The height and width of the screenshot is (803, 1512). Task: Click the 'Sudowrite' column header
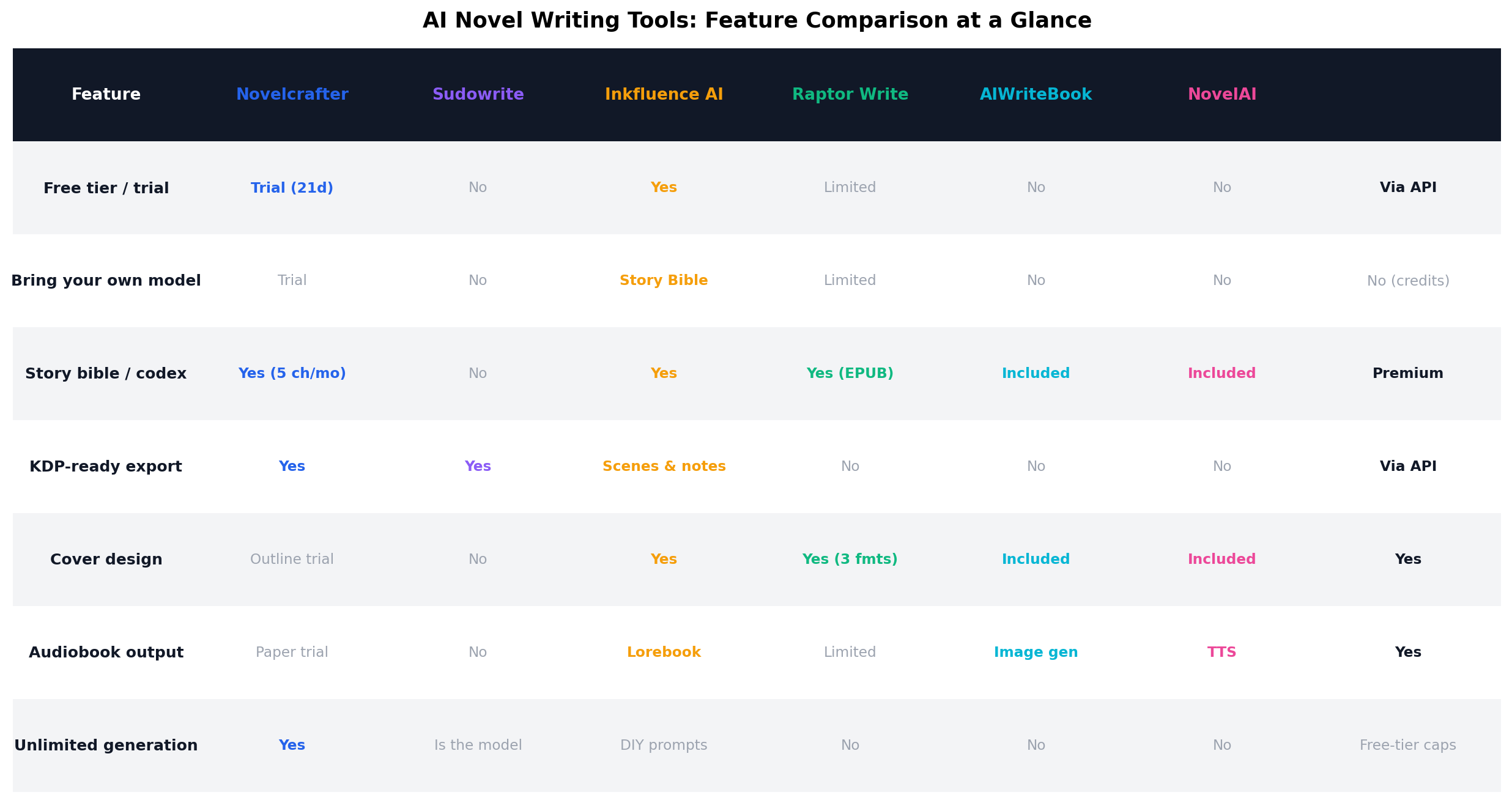(x=478, y=95)
